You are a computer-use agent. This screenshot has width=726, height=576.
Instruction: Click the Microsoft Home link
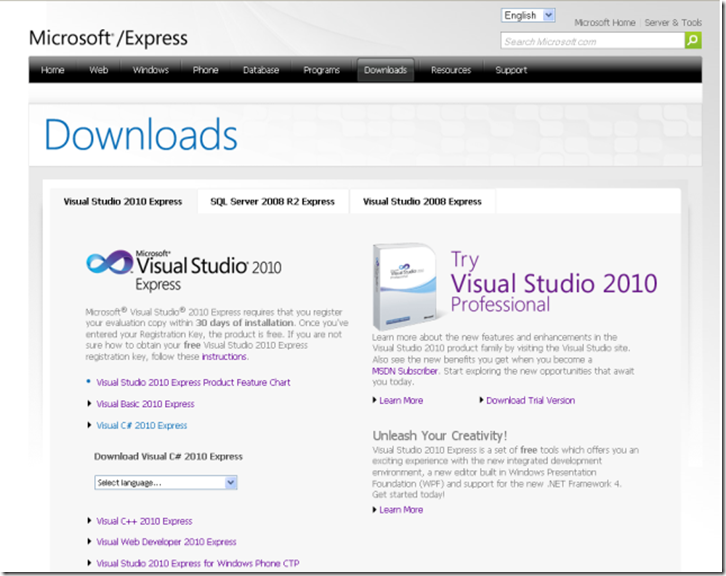pos(604,23)
